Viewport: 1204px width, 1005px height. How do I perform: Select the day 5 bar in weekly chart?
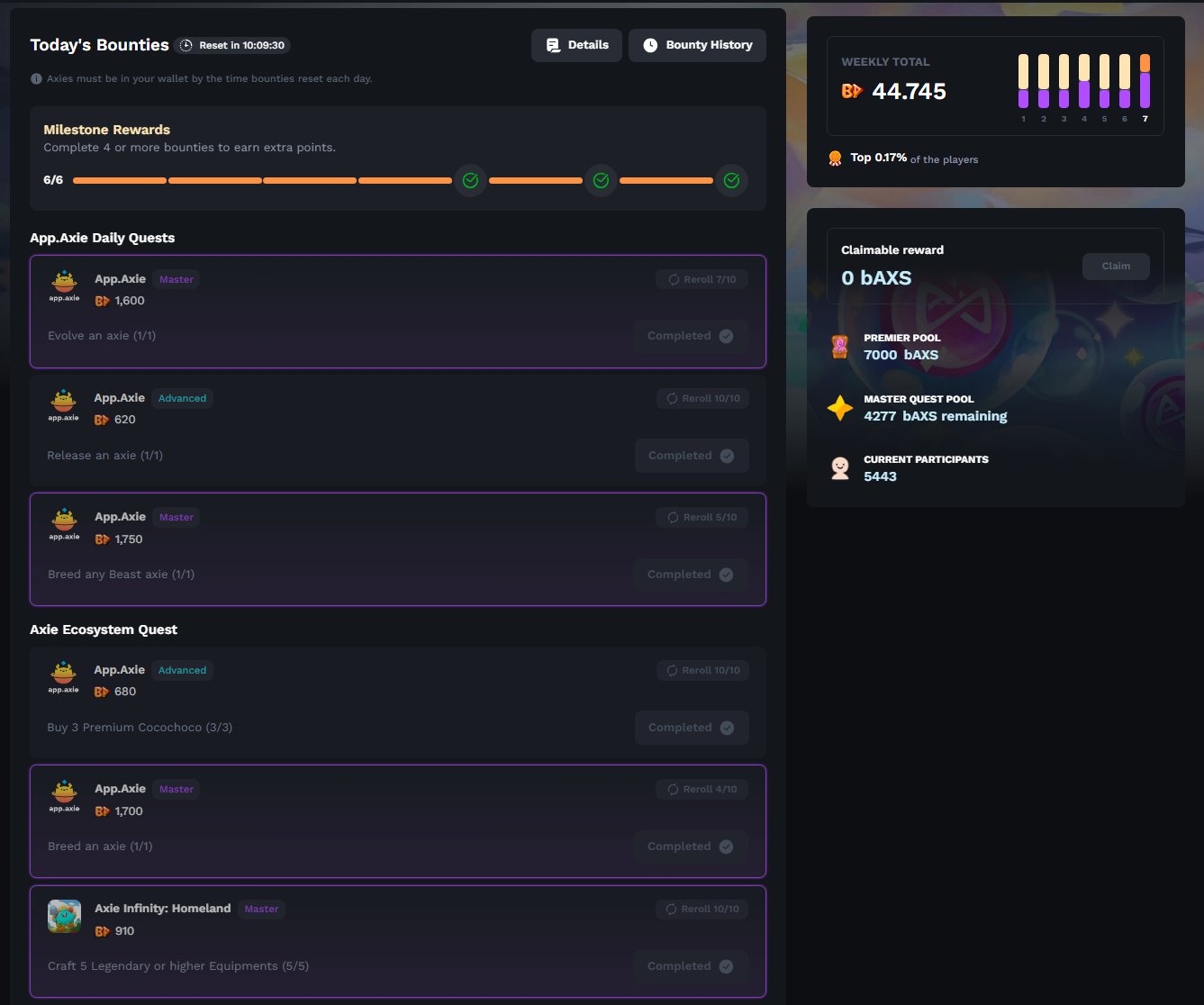[x=1104, y=81]
